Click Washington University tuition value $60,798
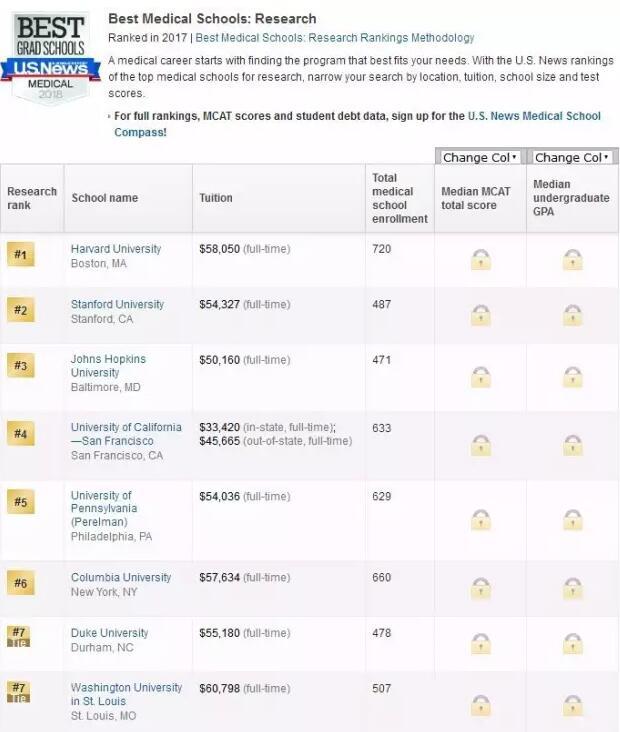 pyautogui.click(x=219, y=689)
